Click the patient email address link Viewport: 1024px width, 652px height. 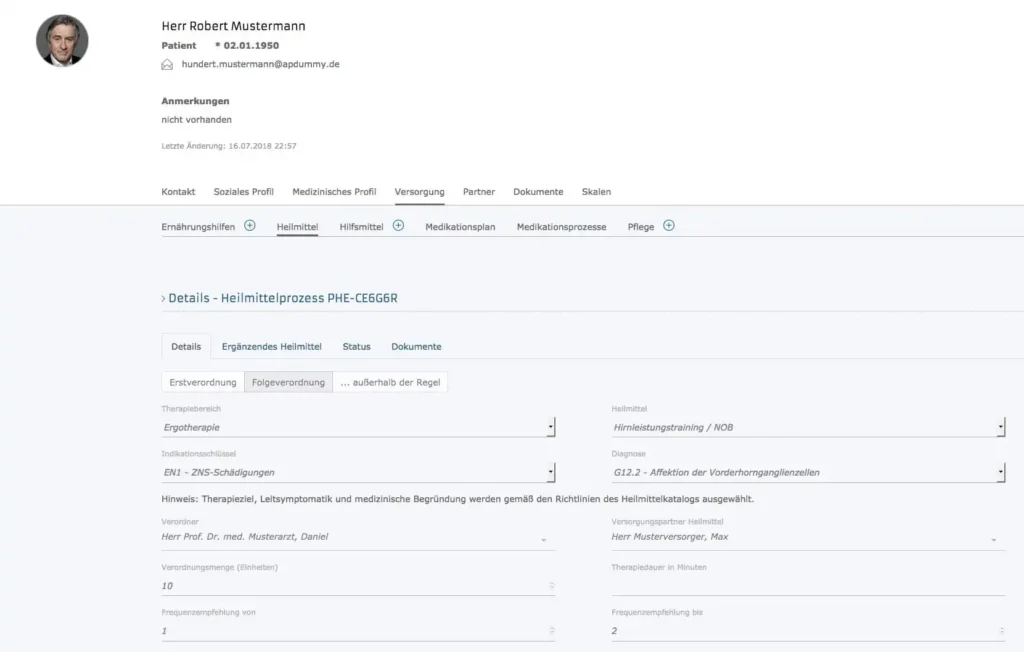[x=260, y=64]
